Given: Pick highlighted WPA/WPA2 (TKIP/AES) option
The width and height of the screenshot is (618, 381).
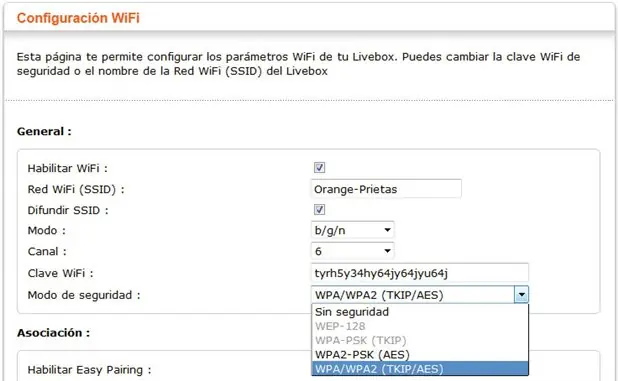Looking at the screenshot, I should coord(420,369).
